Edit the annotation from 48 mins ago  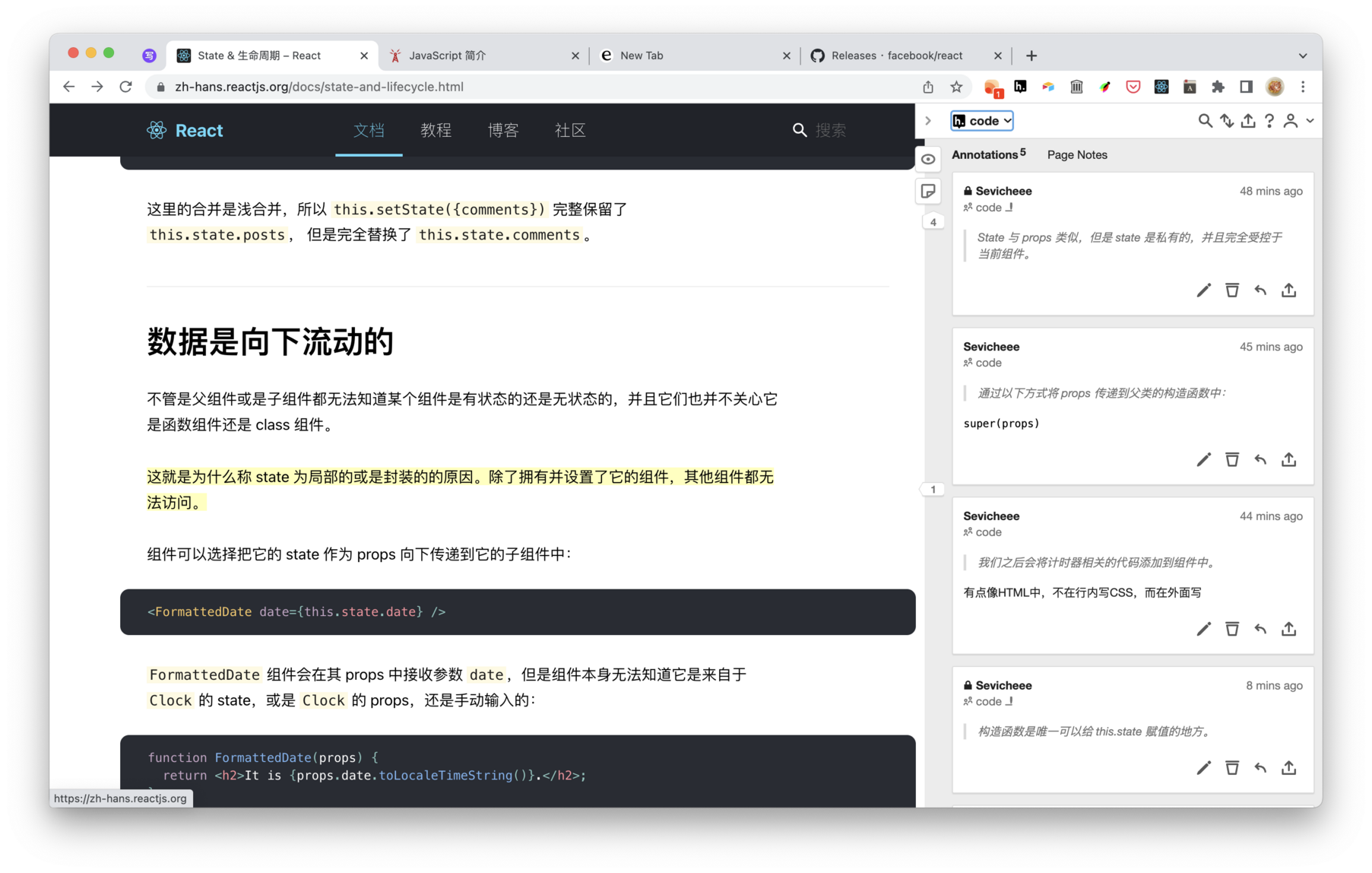pos(1204,290)
